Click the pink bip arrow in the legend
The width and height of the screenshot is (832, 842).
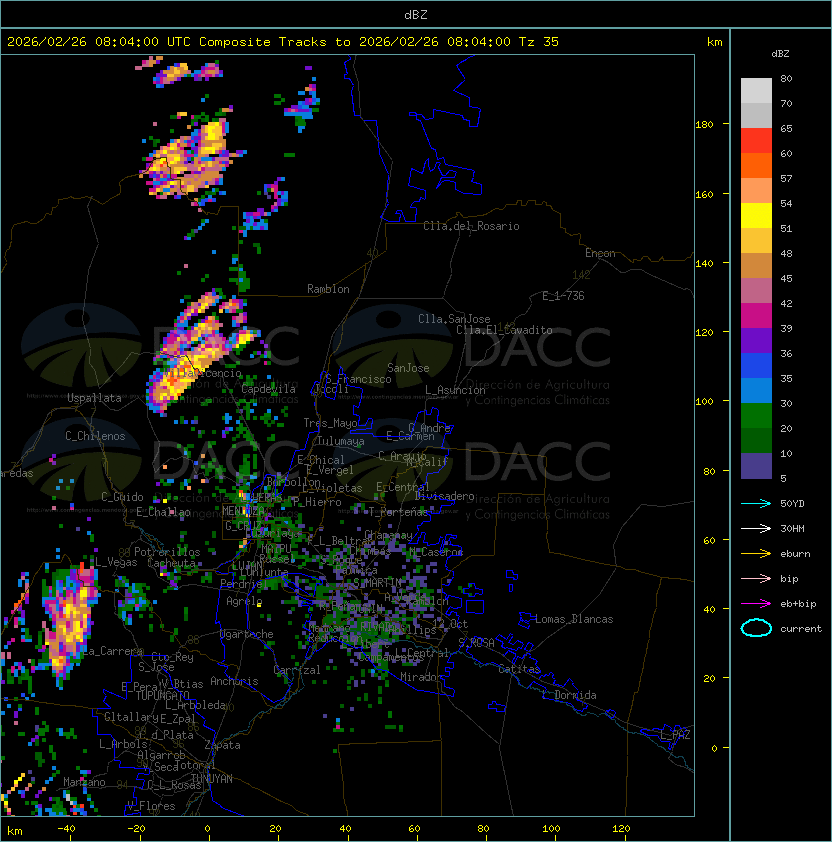click(756, 578)
